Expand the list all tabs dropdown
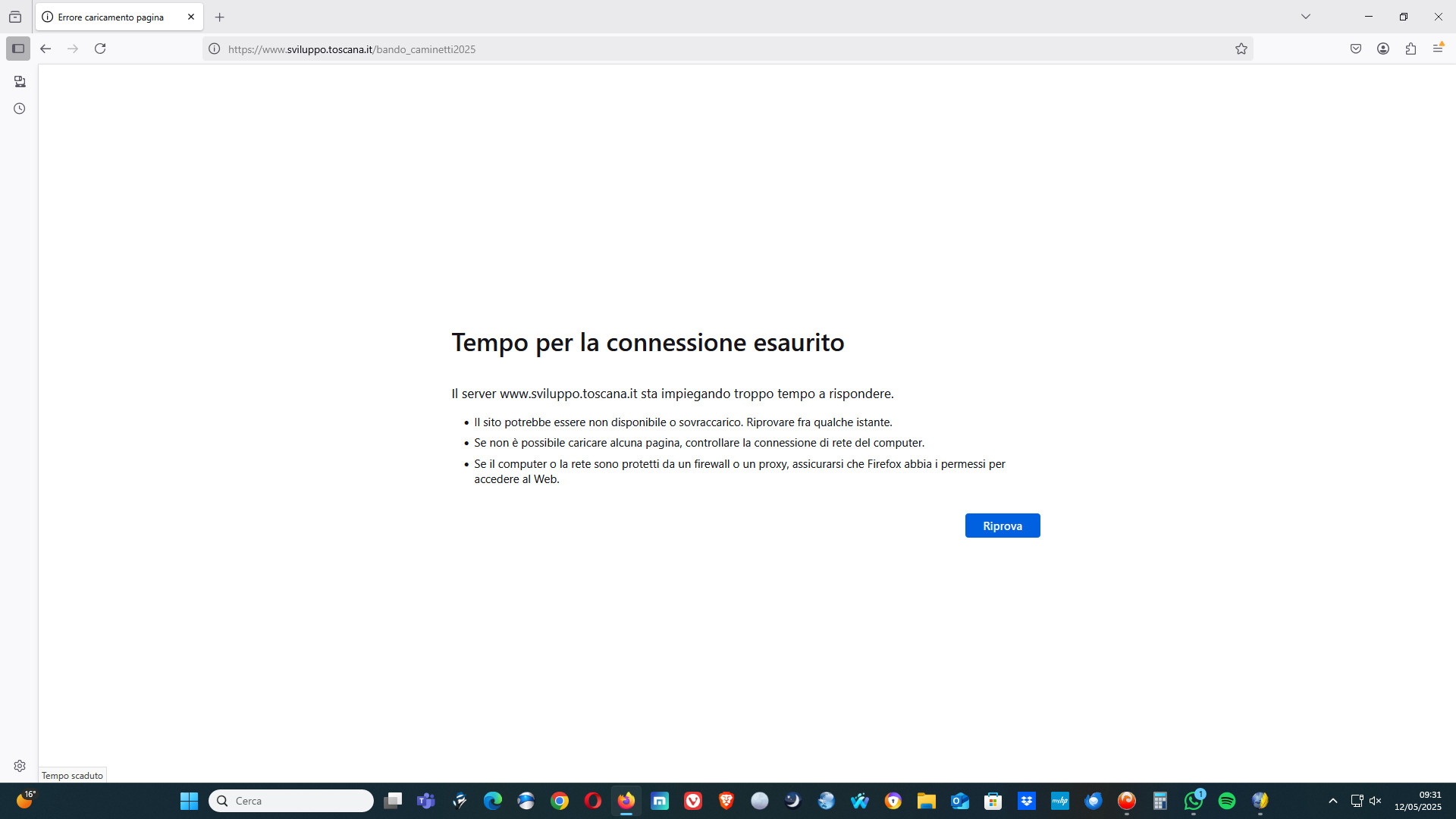Viewport: 1456px width, 819px height. (x=1306, y=17)
